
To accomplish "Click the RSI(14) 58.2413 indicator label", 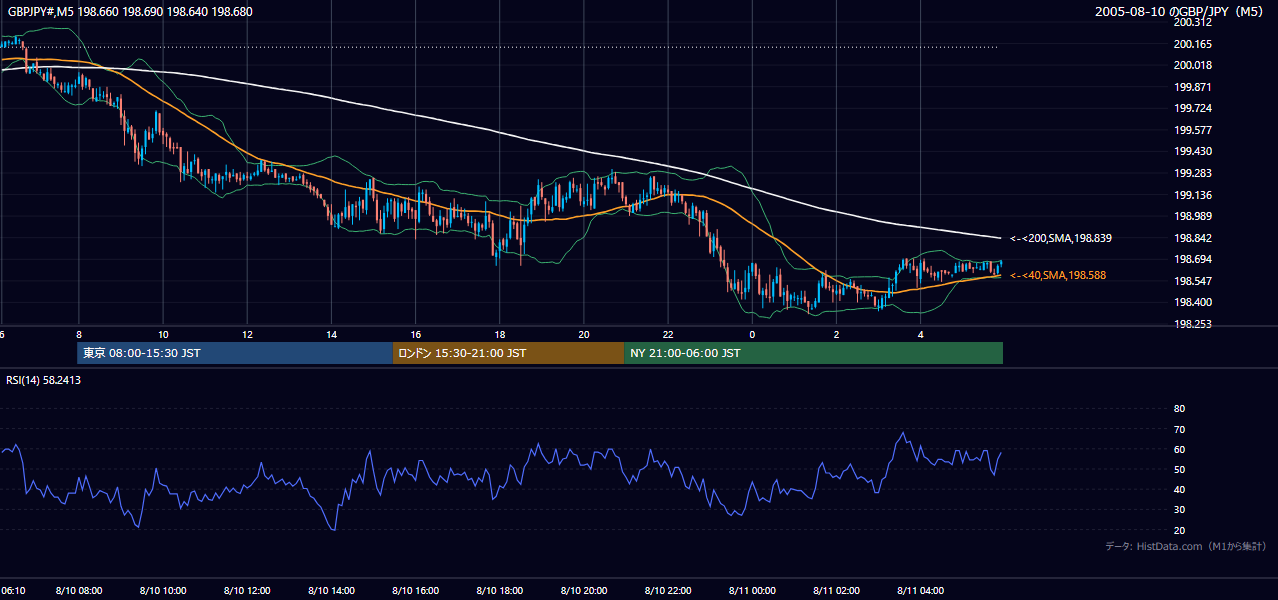I will (x=44, y=380).
